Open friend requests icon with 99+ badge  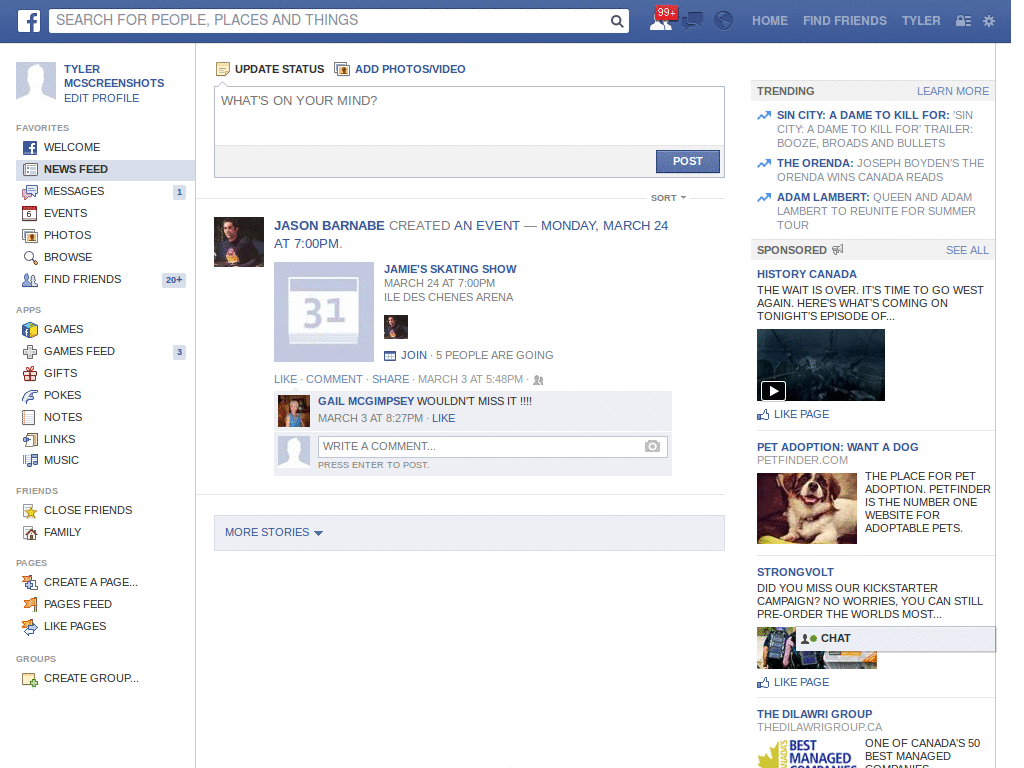[x=662, y=20]
